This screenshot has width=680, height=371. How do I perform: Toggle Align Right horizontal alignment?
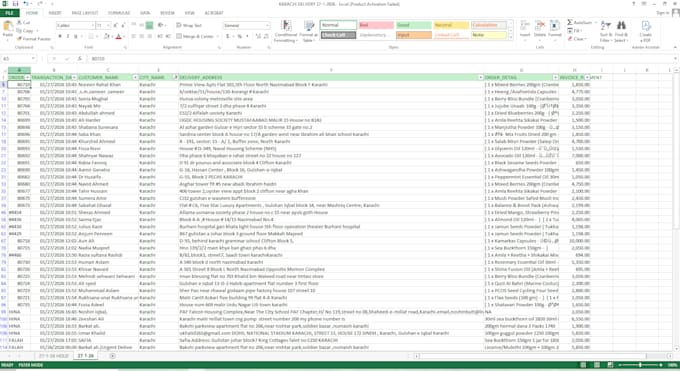click(149, 36)
